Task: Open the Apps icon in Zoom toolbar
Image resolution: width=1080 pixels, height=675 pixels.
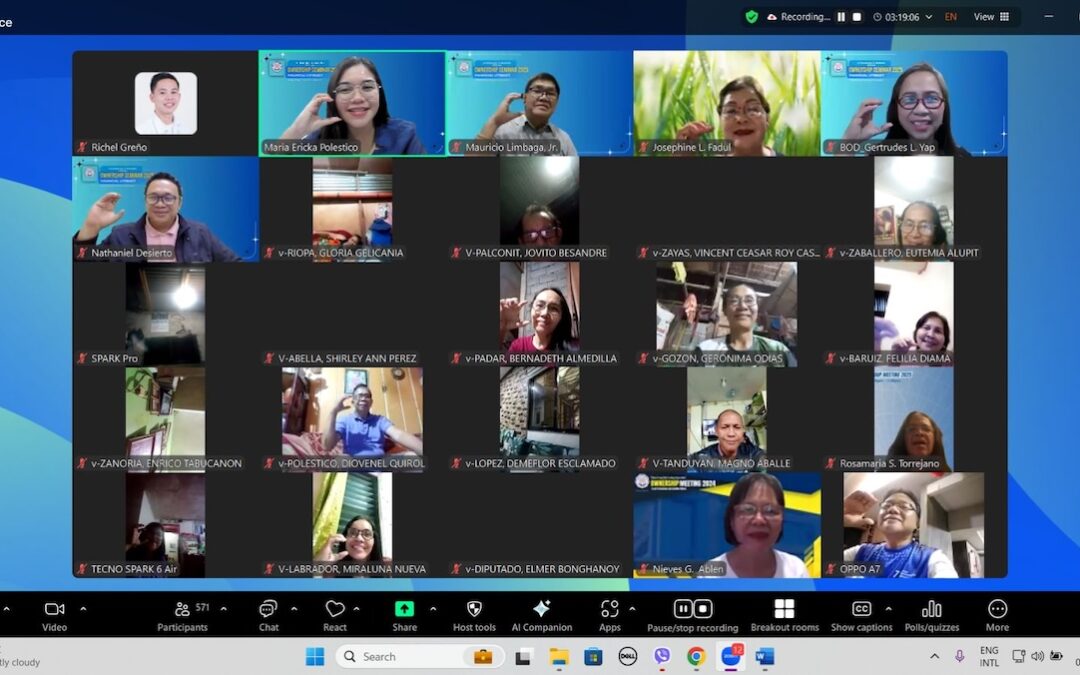Action: pos(610,609)
